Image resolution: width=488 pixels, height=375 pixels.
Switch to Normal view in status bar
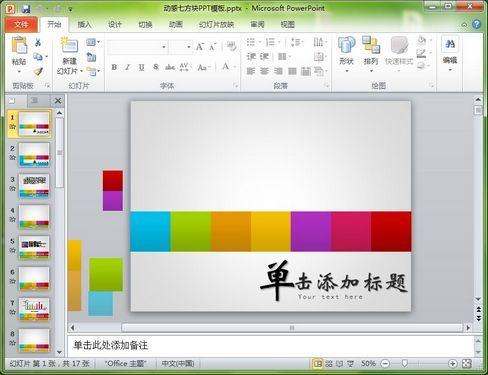[x=318, y=364]
